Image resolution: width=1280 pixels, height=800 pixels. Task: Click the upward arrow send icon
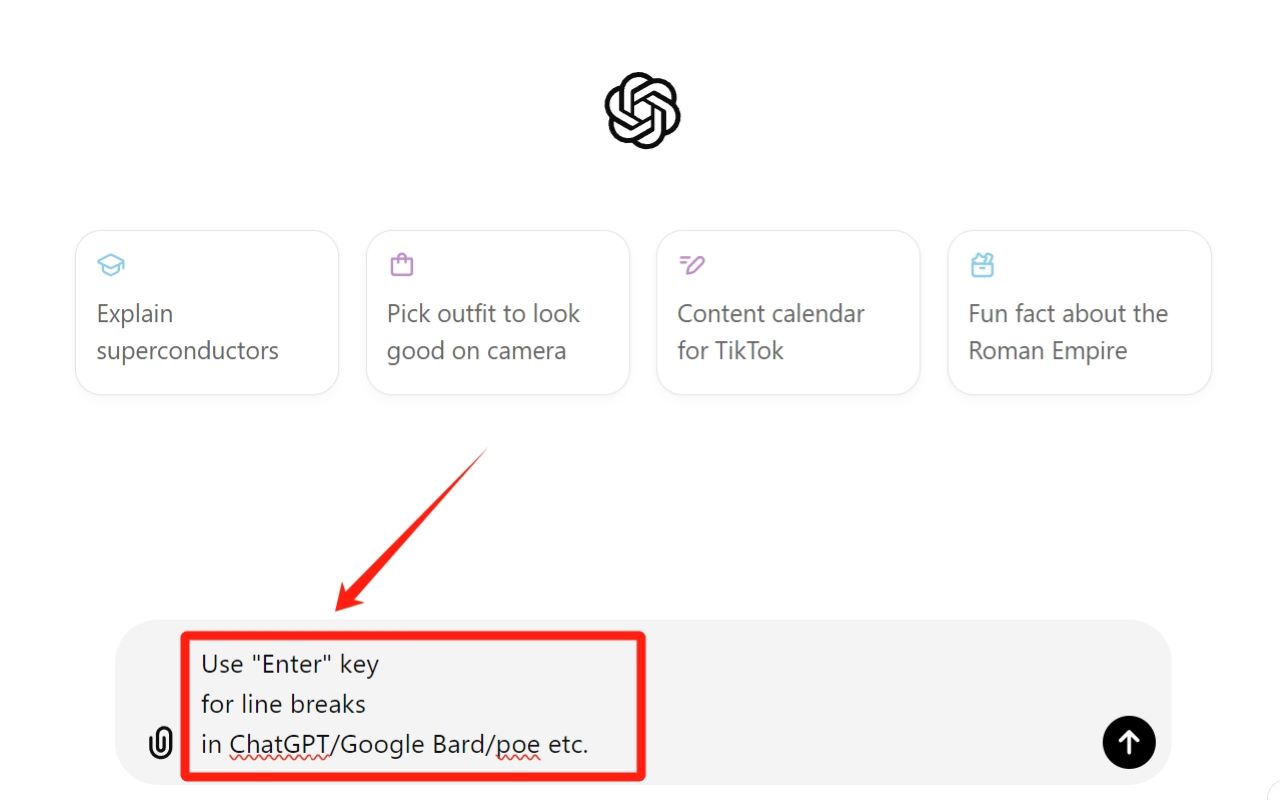coord(1128,742)
